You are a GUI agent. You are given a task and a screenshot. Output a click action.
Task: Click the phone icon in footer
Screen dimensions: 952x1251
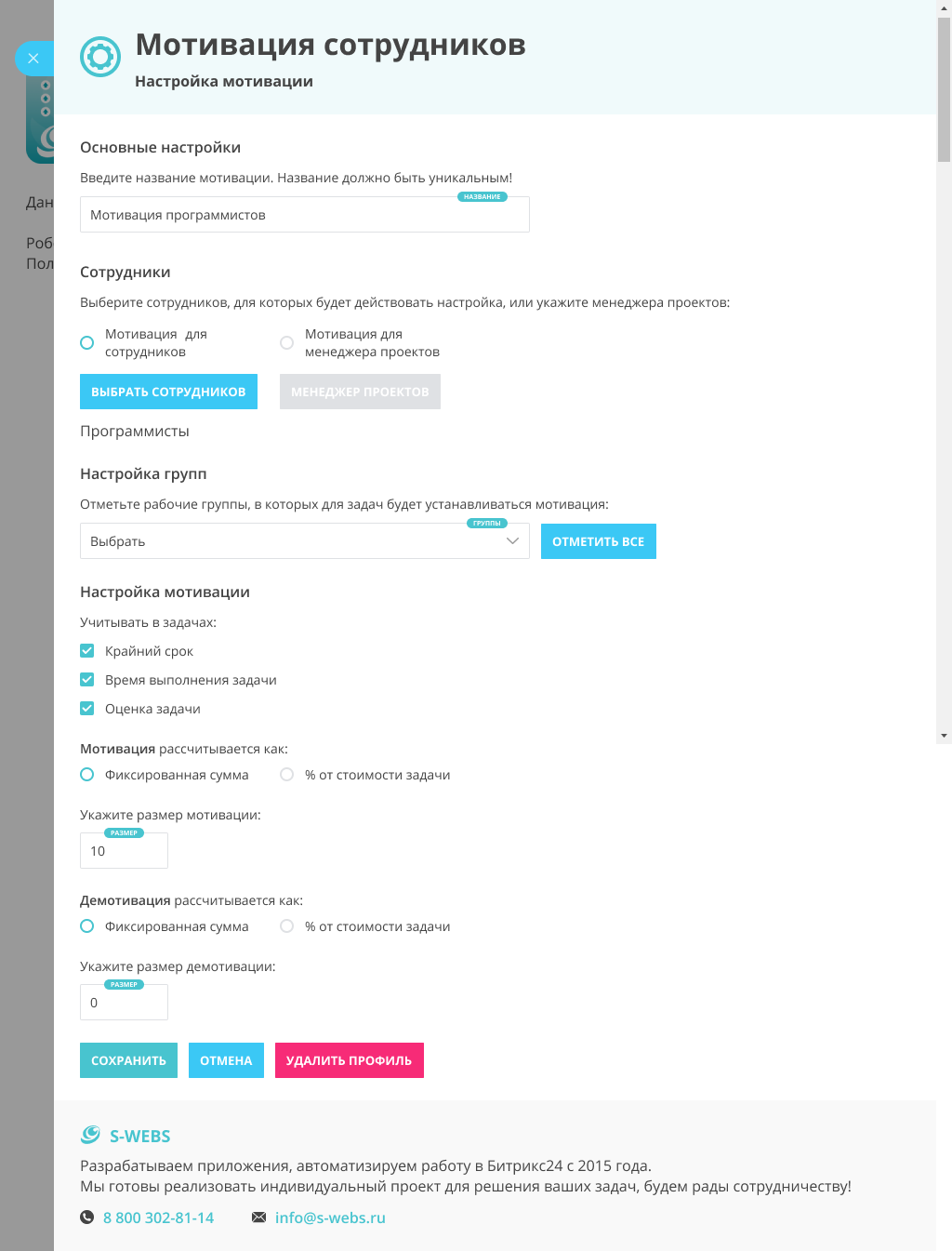(87, 1218)
